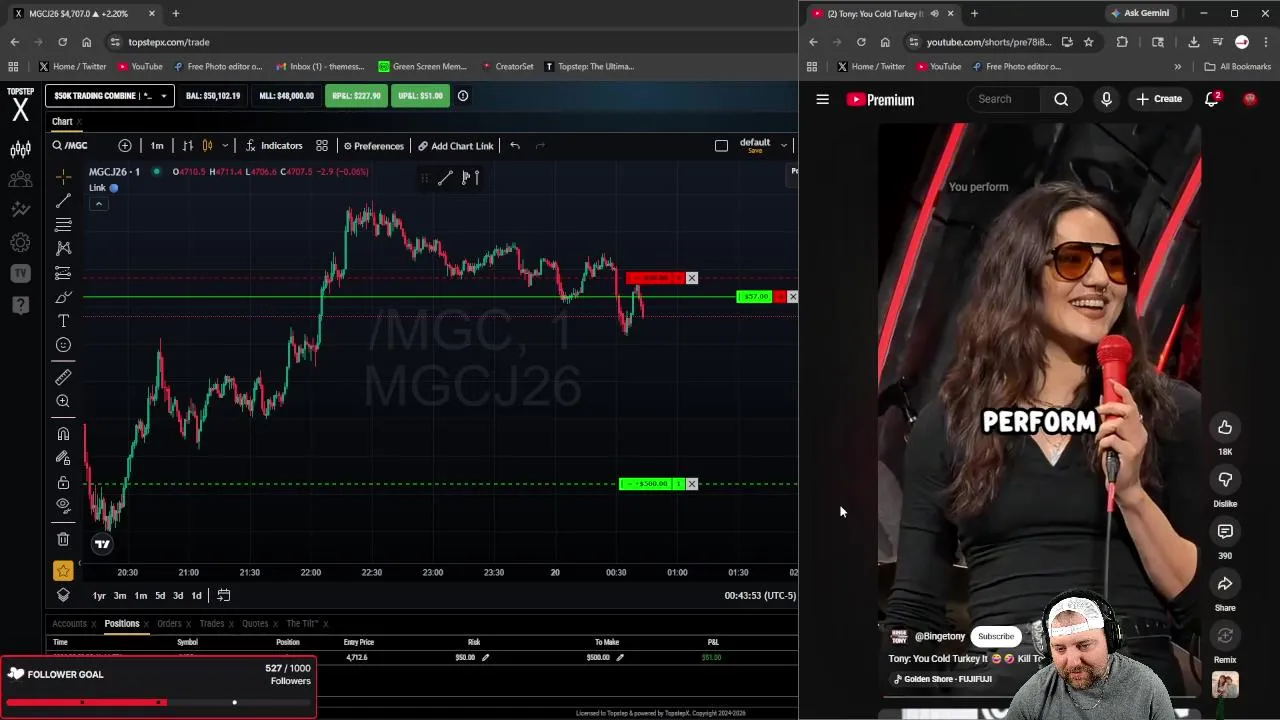This screenshot has width=1280, height=720.
Task: Click the /MGC symbol search field
Action: pyautogui.click(x=78, y=146)
